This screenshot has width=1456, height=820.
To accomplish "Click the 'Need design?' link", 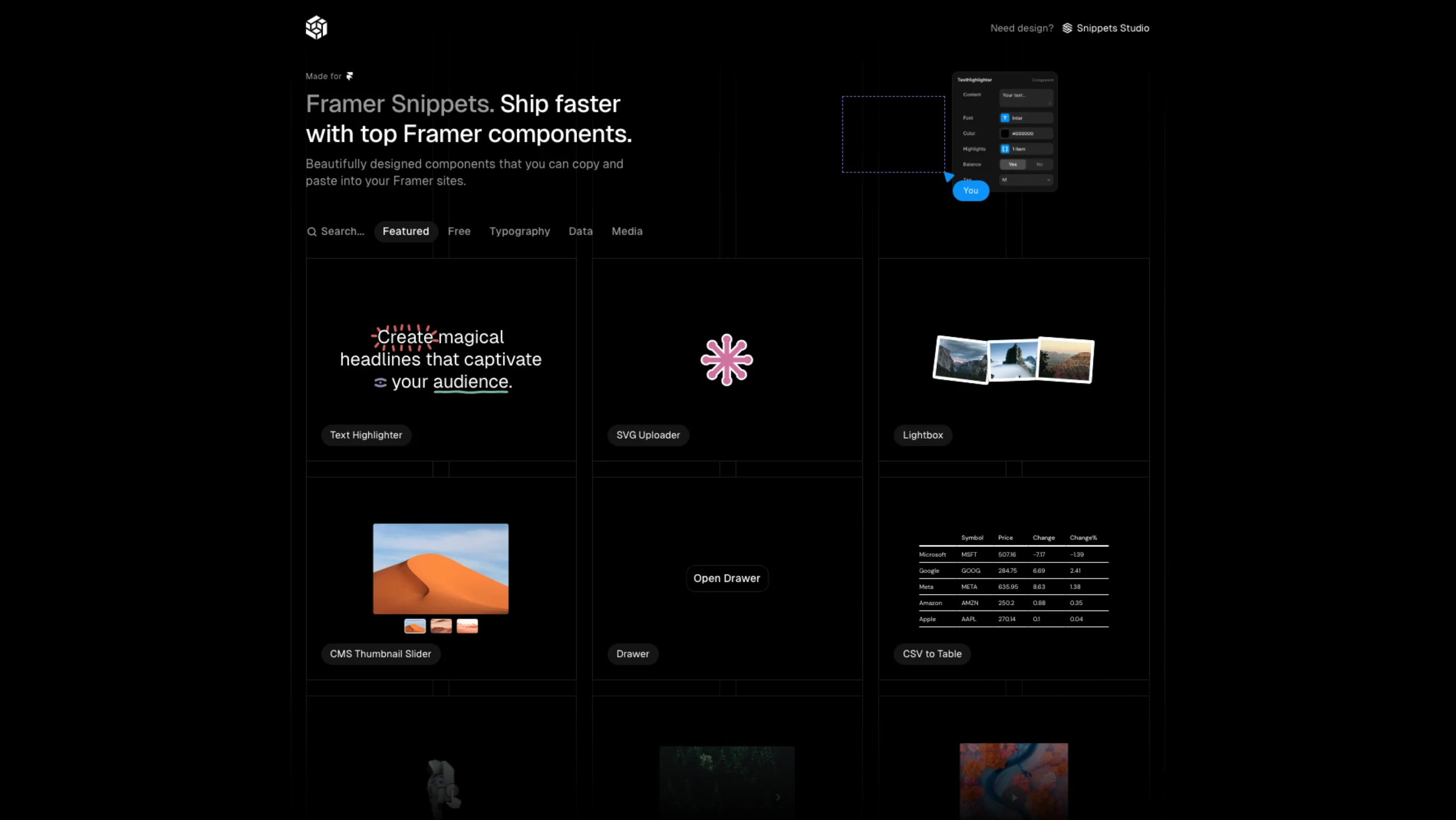I will 1021,28.
